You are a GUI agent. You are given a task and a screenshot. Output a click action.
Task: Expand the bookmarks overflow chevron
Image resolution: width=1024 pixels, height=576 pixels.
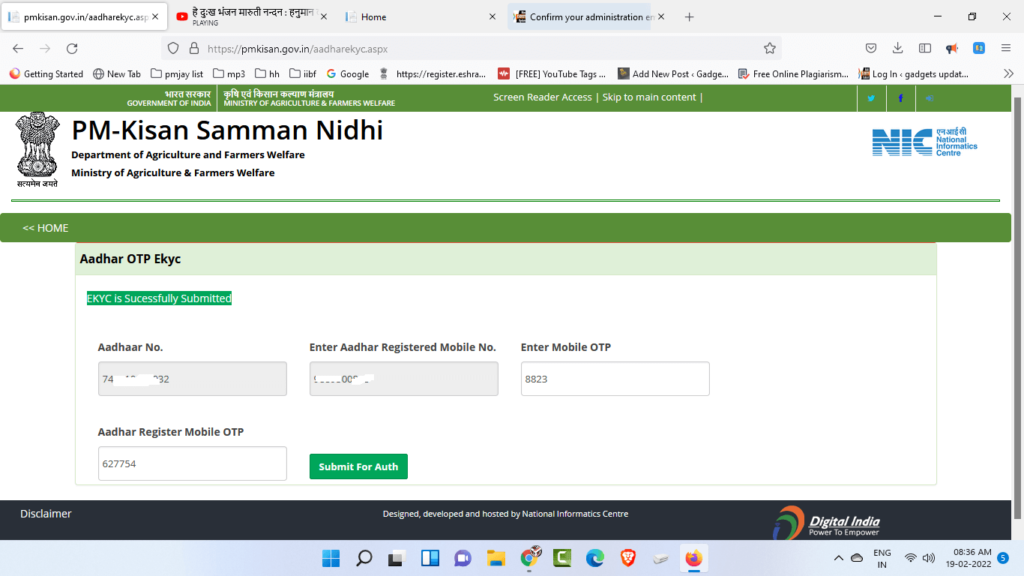click(1008, 73)
